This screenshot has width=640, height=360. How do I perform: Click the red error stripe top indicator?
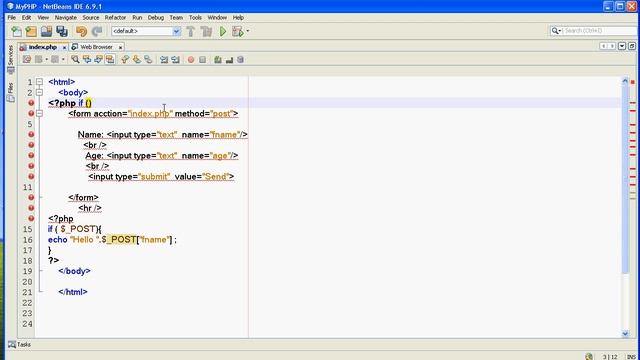point(633,82)
